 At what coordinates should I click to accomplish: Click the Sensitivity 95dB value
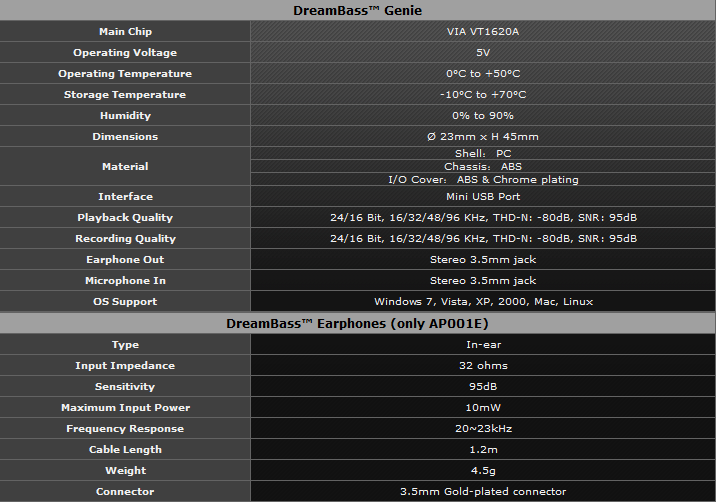(x=483, y=386)
